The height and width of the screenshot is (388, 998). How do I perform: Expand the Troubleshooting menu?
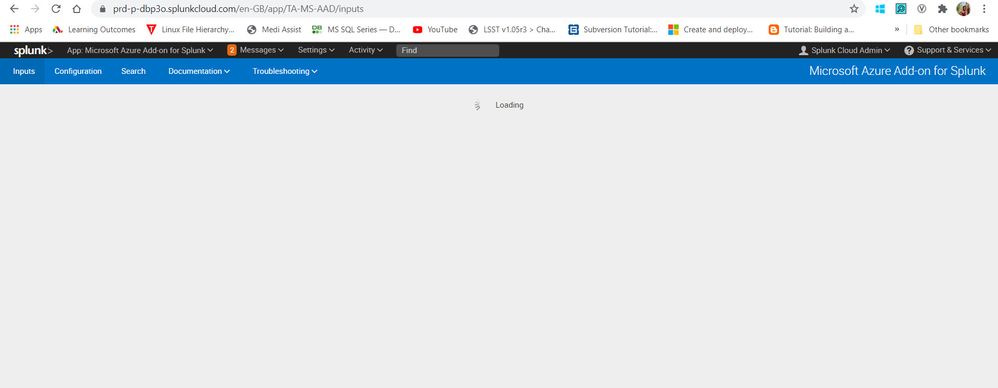pyautogui.click(x=285, y=71)
